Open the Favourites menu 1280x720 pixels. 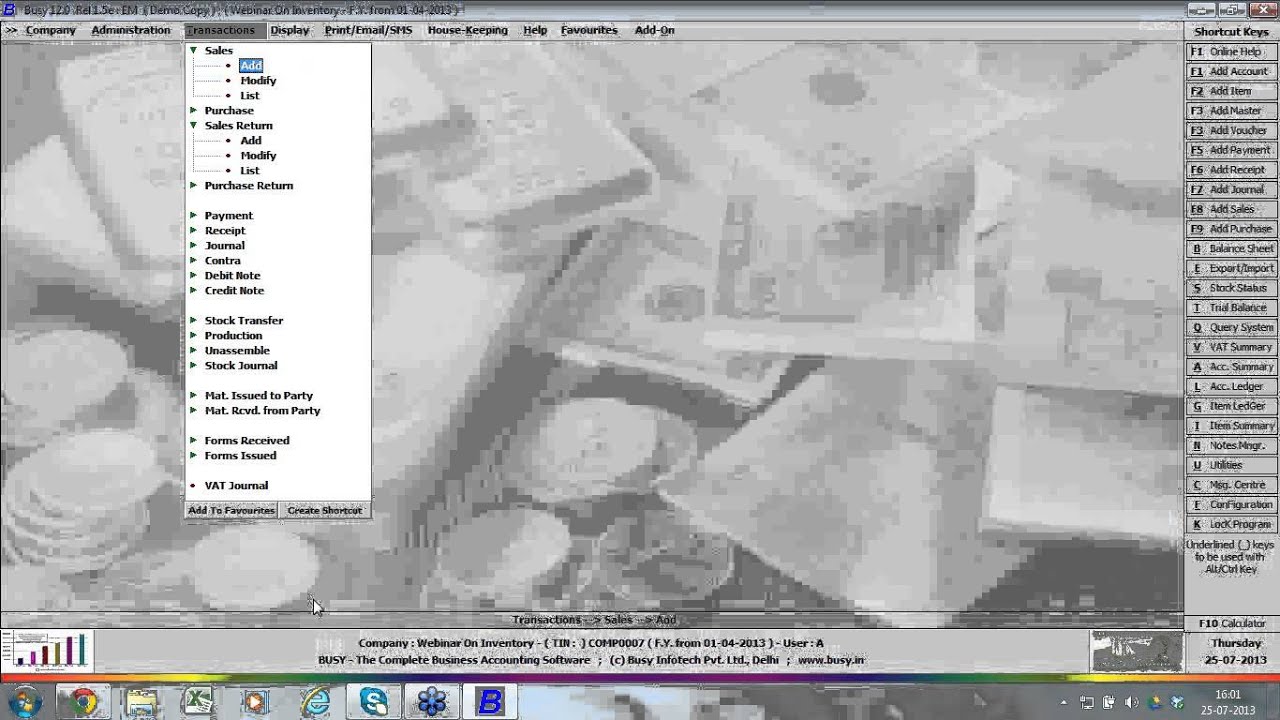click(x=589, y=30)
